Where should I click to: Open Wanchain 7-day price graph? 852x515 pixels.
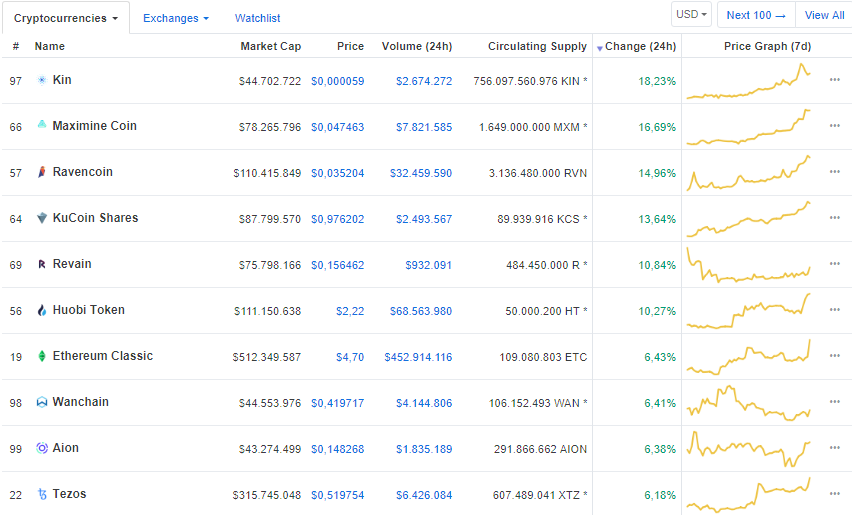749,403
